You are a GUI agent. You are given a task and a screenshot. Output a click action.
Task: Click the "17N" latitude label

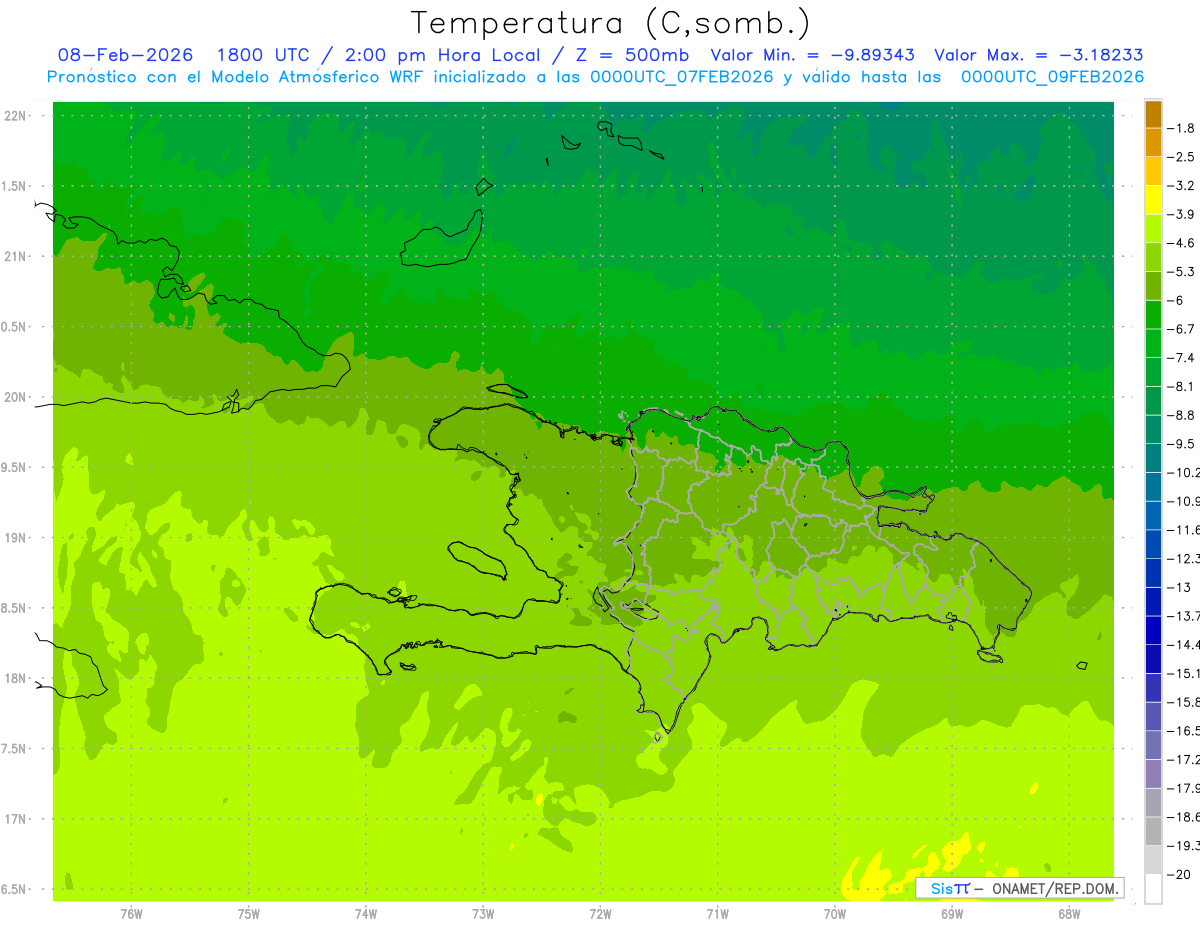click(x=15, y=819)
